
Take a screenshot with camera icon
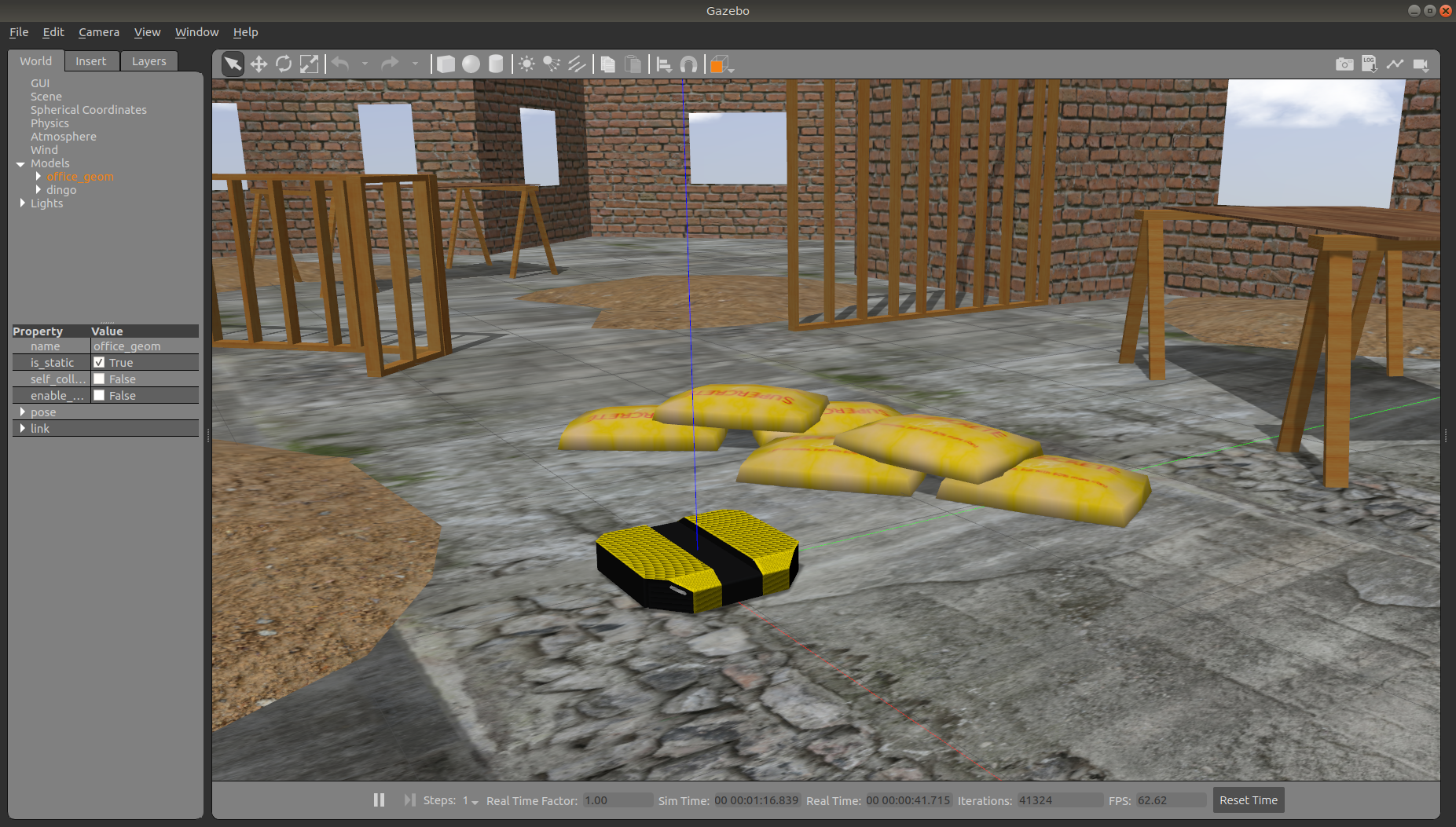pos(1344,64)
